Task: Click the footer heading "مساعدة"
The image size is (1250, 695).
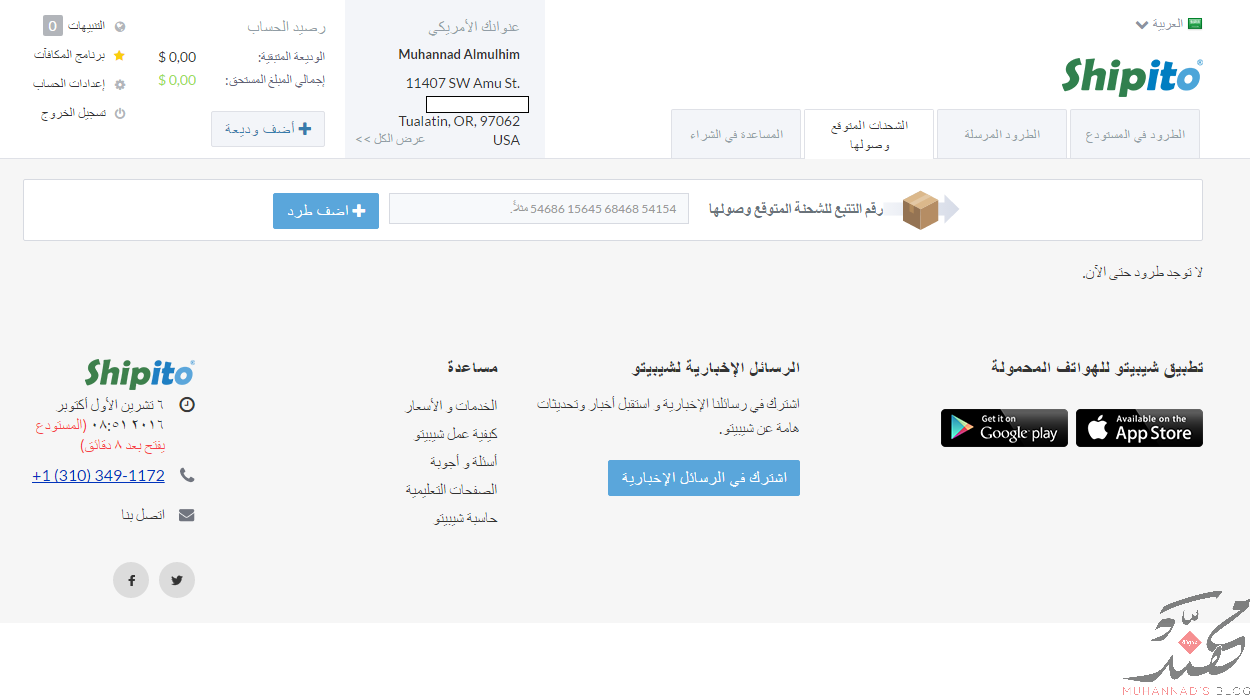Action: pyautogui.click(x=472, y=367)
